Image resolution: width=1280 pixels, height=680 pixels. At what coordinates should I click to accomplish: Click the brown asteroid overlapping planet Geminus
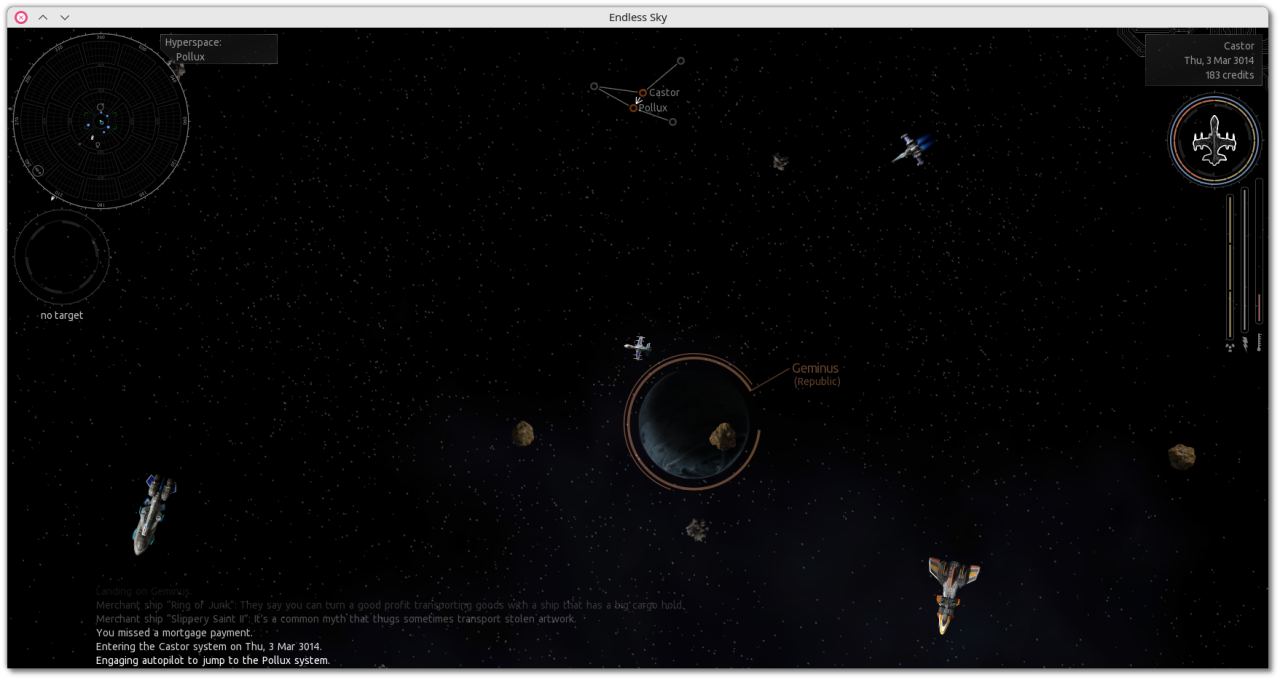click(723, 435)
